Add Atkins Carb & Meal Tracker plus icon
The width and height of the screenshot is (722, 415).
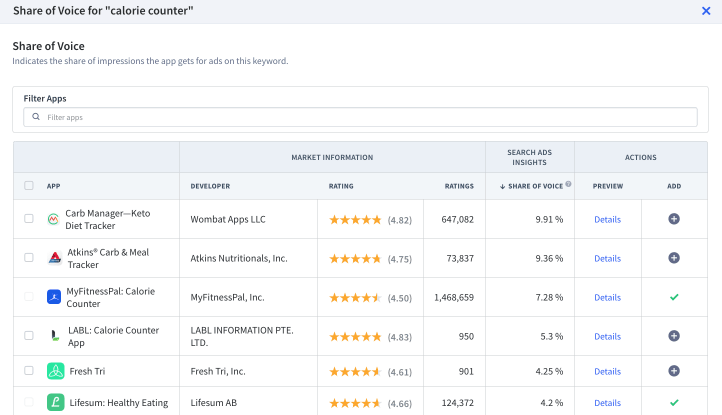674,258
